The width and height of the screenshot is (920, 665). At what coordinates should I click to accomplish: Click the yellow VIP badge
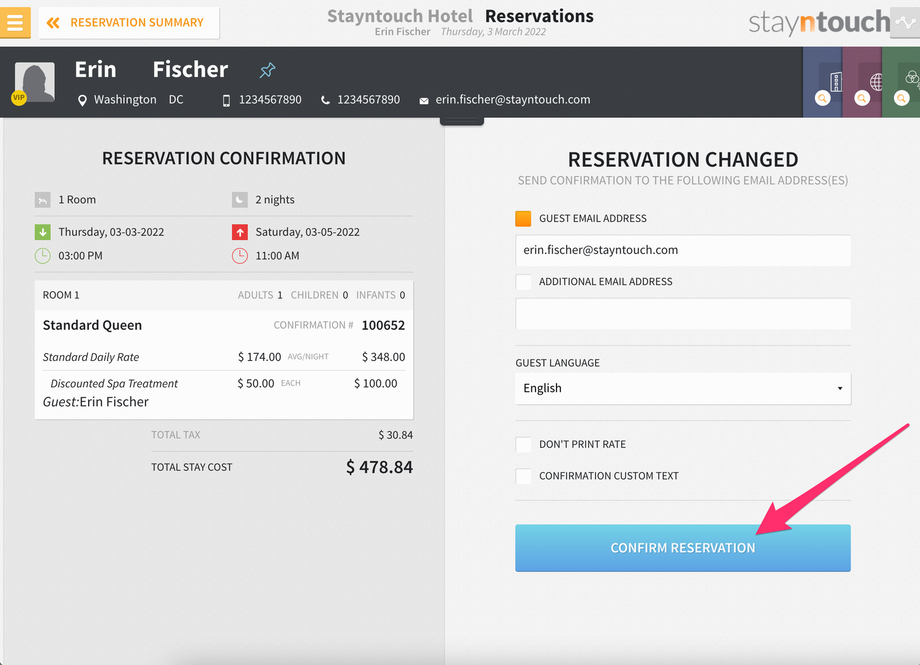(19, 97)
